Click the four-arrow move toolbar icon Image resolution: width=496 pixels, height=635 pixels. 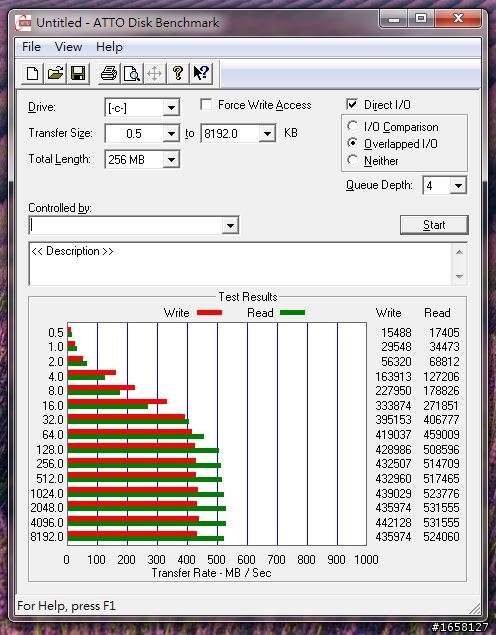[155, 74]
